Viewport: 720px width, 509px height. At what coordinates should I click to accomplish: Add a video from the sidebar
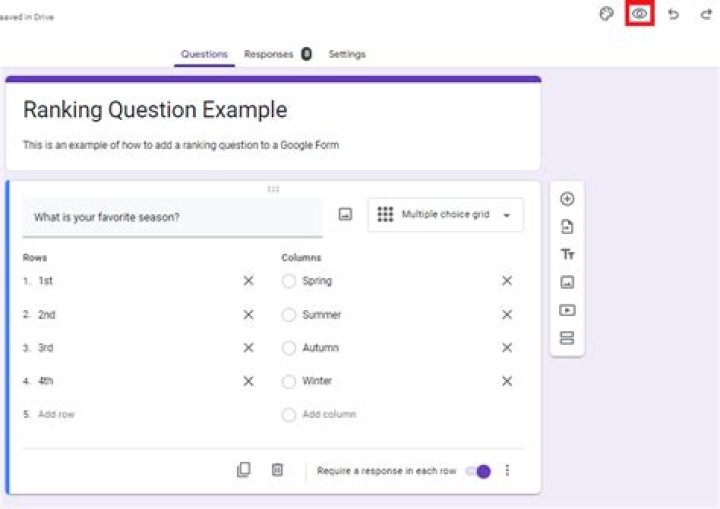(x=567, y=310)
